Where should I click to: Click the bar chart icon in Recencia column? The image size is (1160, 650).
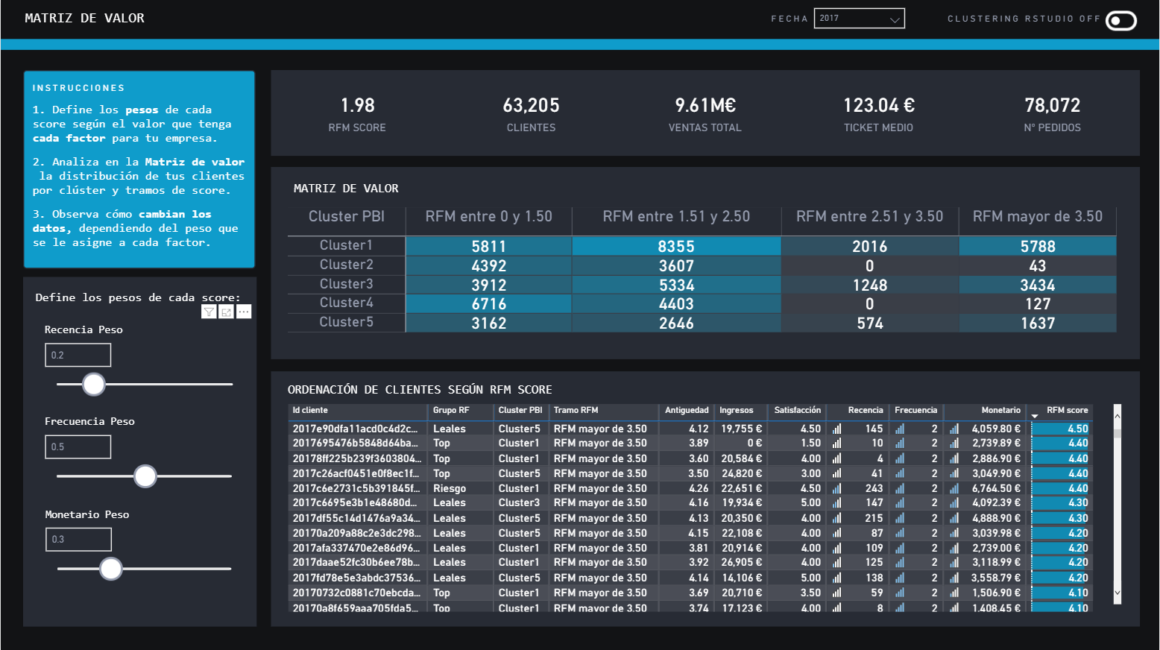coord(838,426)
